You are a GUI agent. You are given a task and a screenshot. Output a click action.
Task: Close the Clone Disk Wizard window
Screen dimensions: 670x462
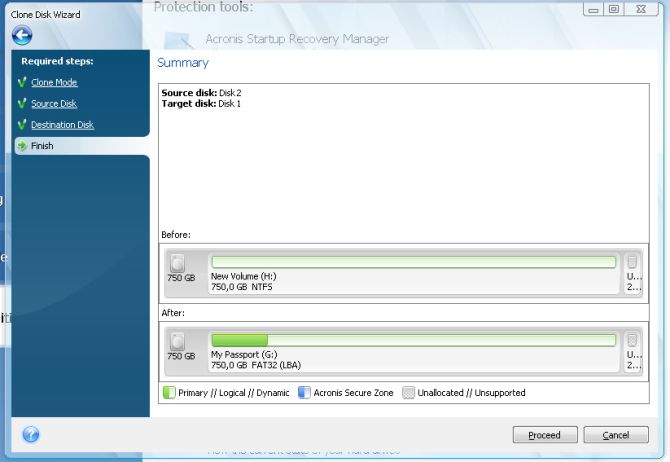coord(641,9)
